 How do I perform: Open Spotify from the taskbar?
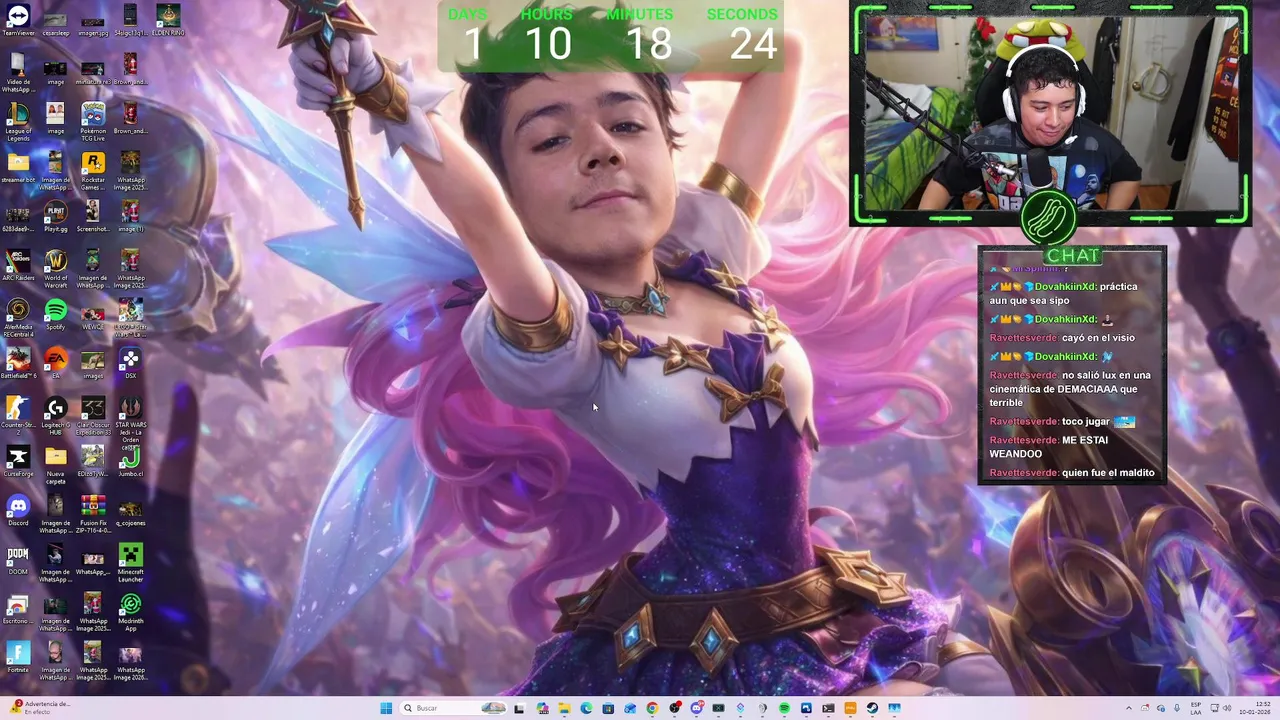click(x=784, y=708)
